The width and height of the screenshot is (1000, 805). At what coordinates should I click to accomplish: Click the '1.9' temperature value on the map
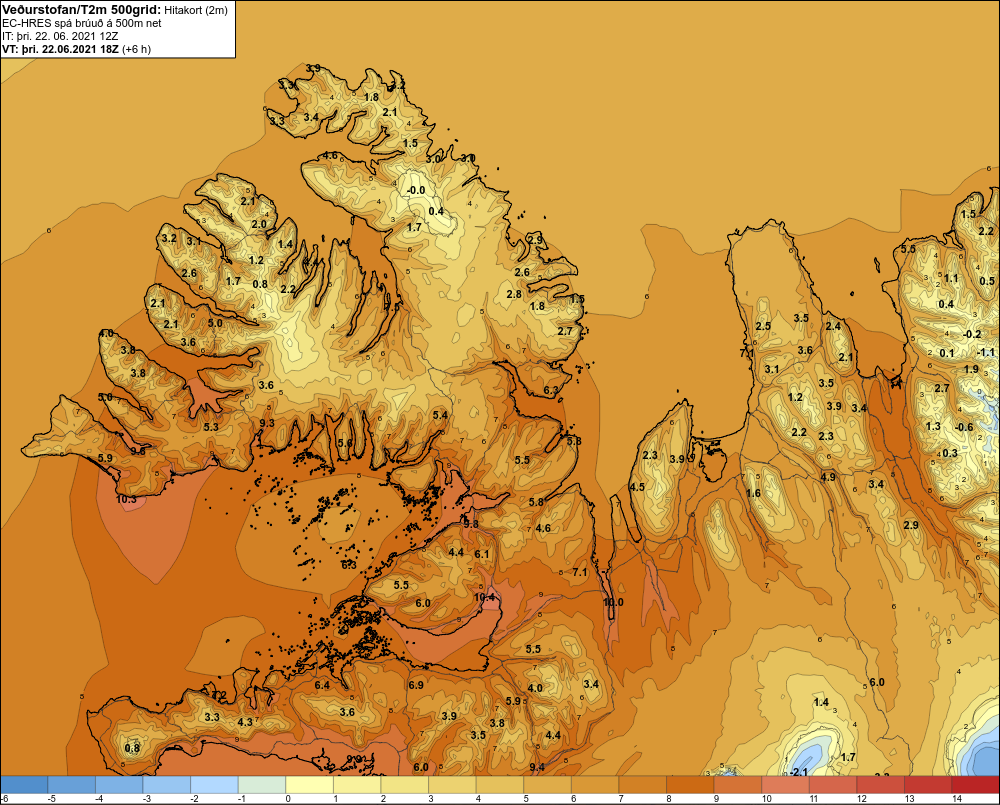[x=971, y=369]
